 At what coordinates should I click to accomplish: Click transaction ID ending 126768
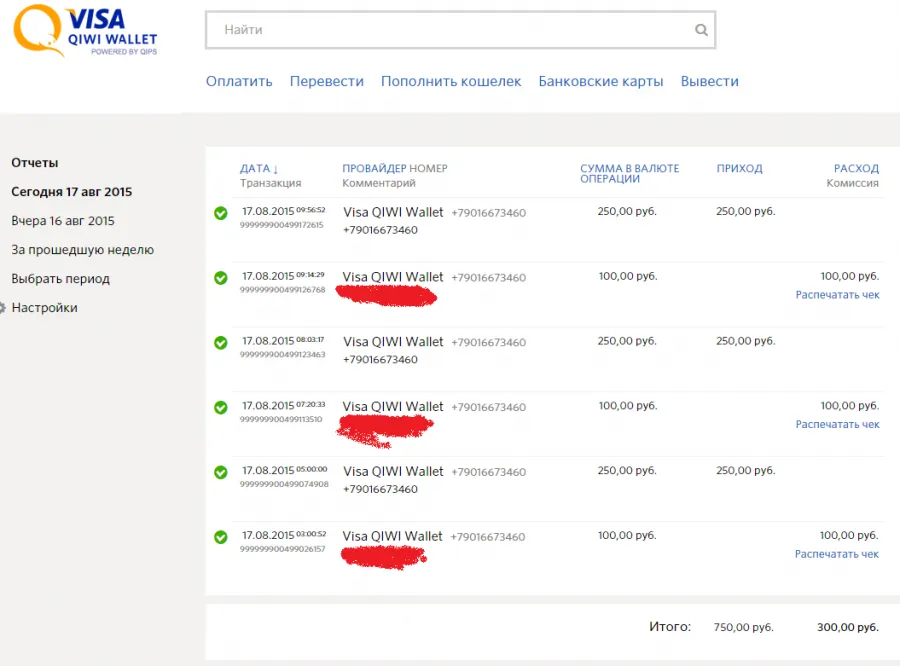(282, 290)
